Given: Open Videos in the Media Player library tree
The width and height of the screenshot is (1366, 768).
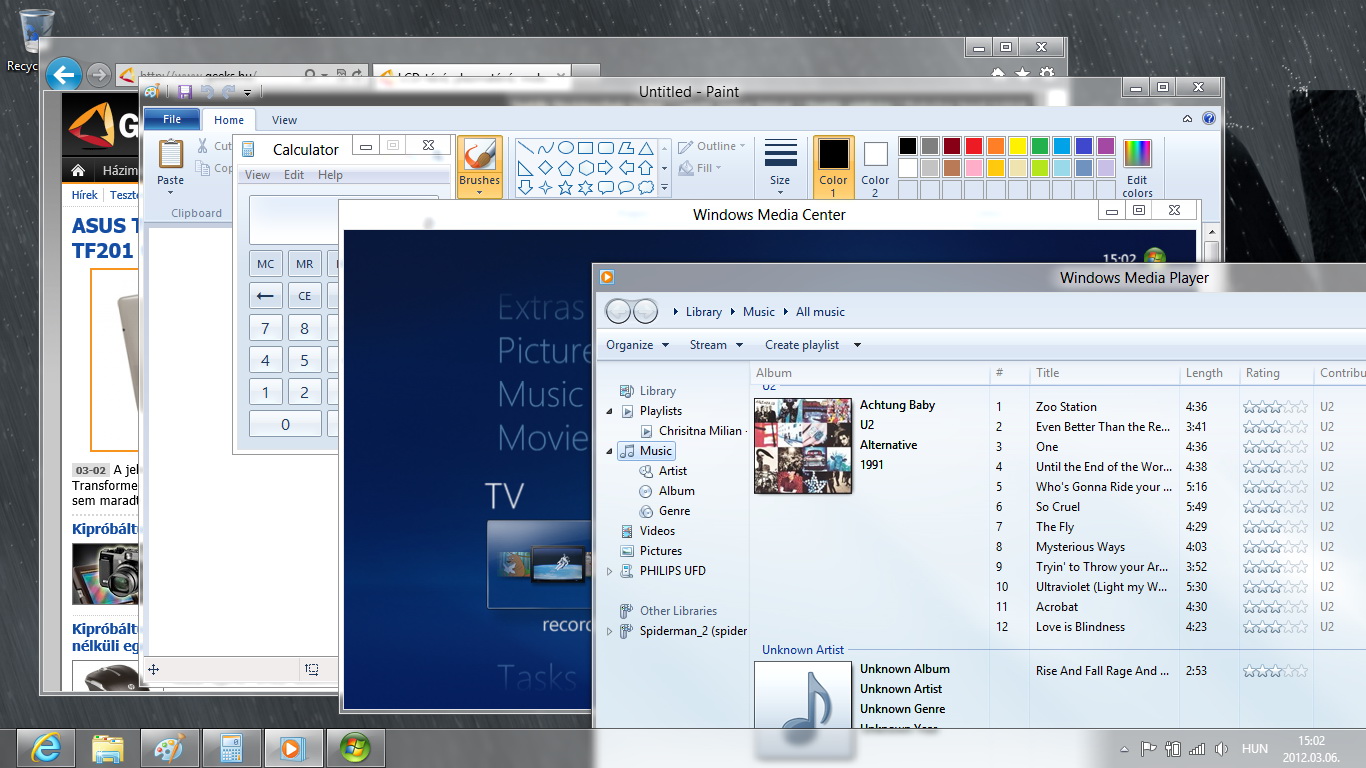Looking at the screenshot, I should 657,531.
